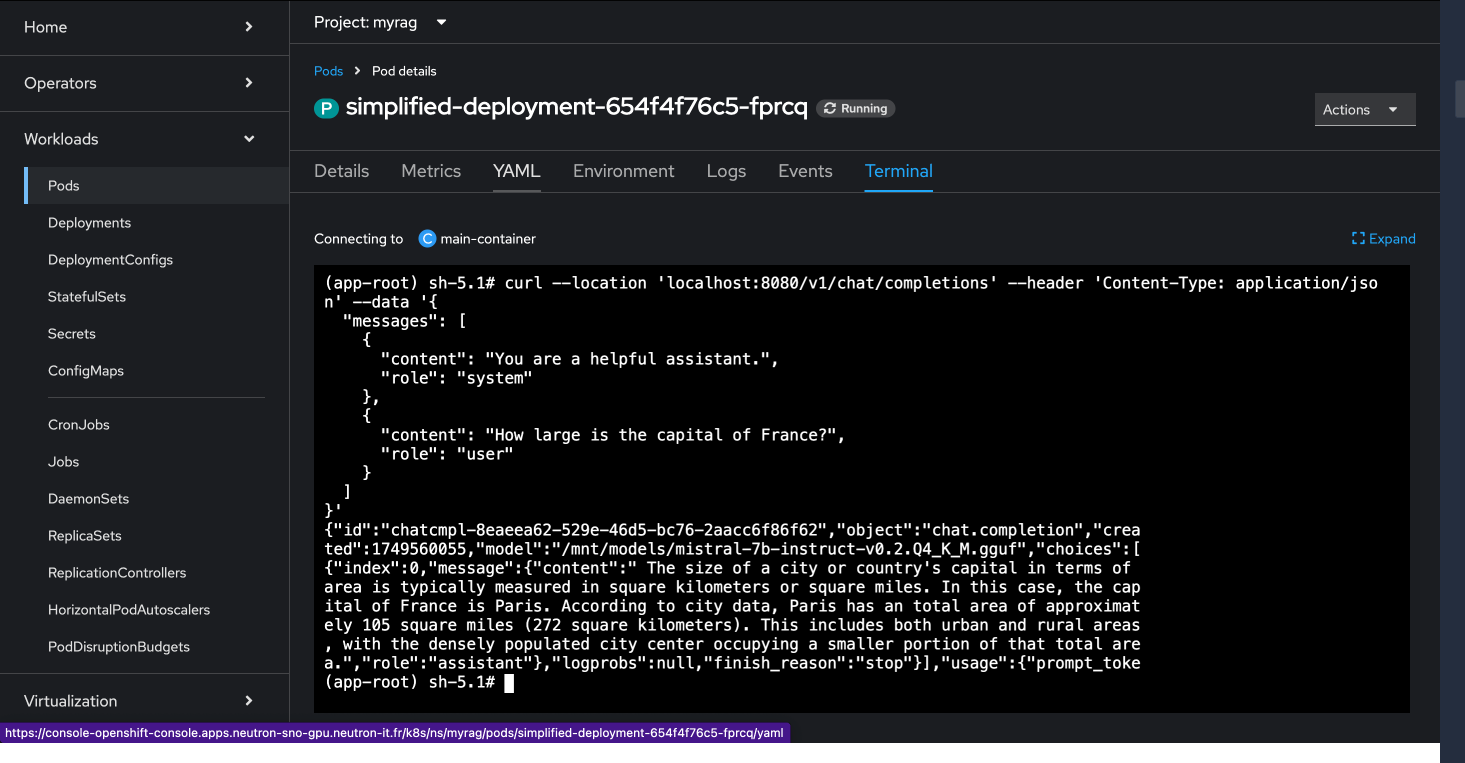Click the 'Pod details' breadcrumb text
1465x763 pixels.
pos(404,71)
